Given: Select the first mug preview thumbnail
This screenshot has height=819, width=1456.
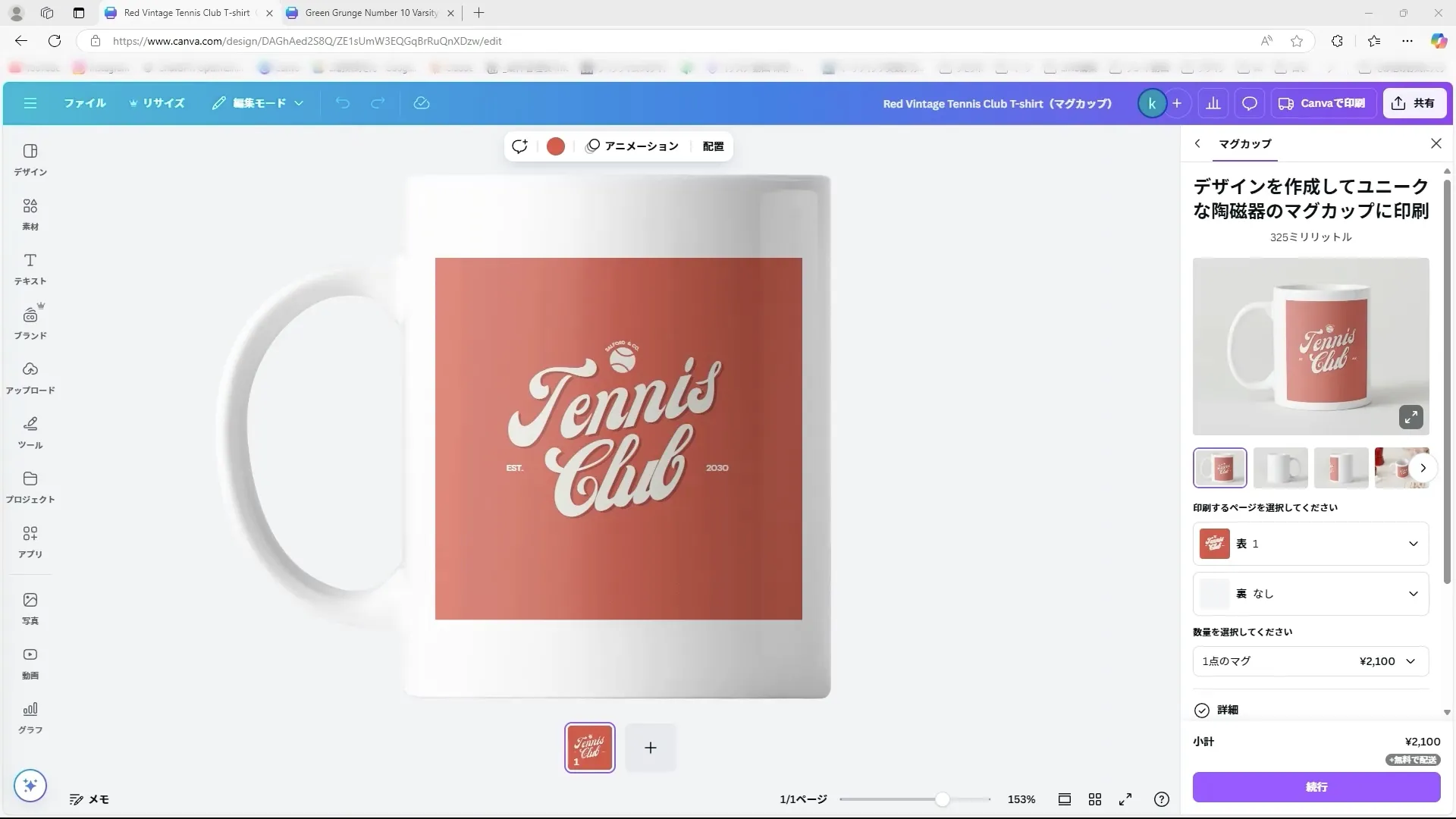Looking at the screenshot, I should coord(1221,468).
